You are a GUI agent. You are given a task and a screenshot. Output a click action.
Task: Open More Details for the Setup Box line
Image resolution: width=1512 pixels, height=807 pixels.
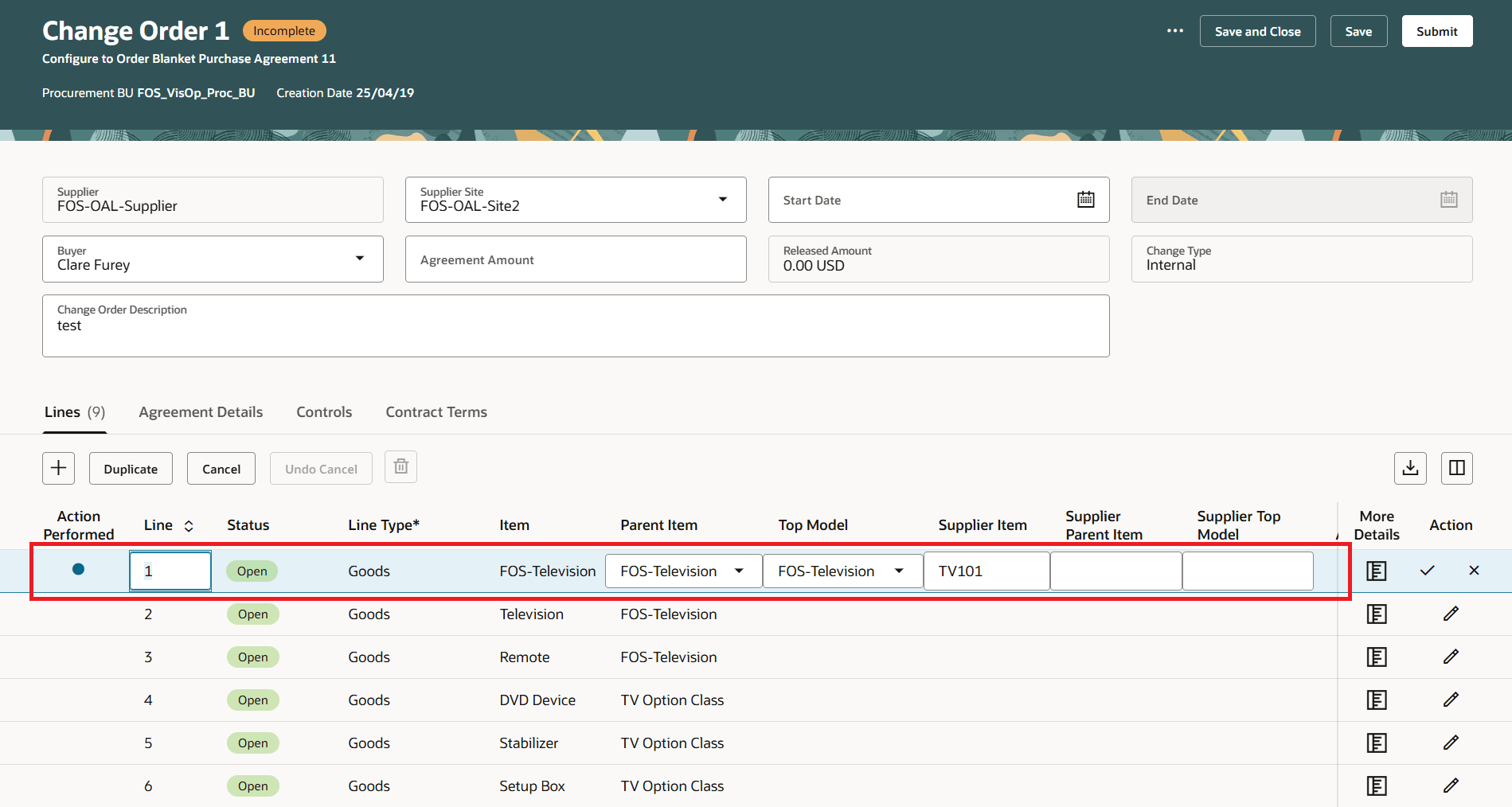point(1376,786)
